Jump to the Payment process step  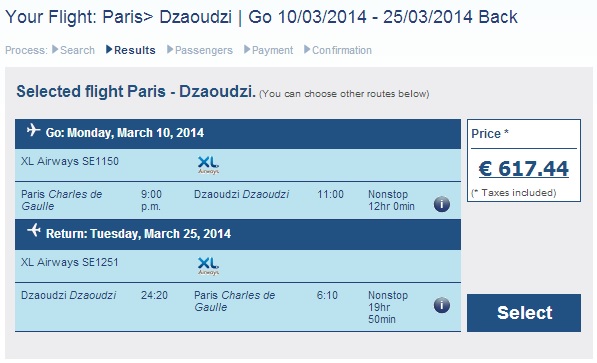pyautogui.click(x=273, y=50)
